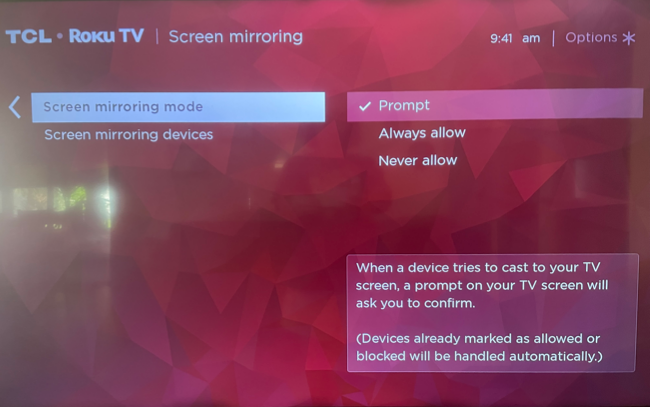Select the Prompt option
This screenshot has height=407, width=650.
tap(495, 105)
